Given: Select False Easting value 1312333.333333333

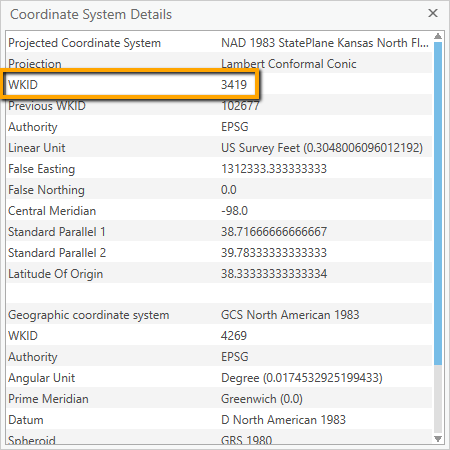Looking at the screenshot, I should (x=274, y=169).
